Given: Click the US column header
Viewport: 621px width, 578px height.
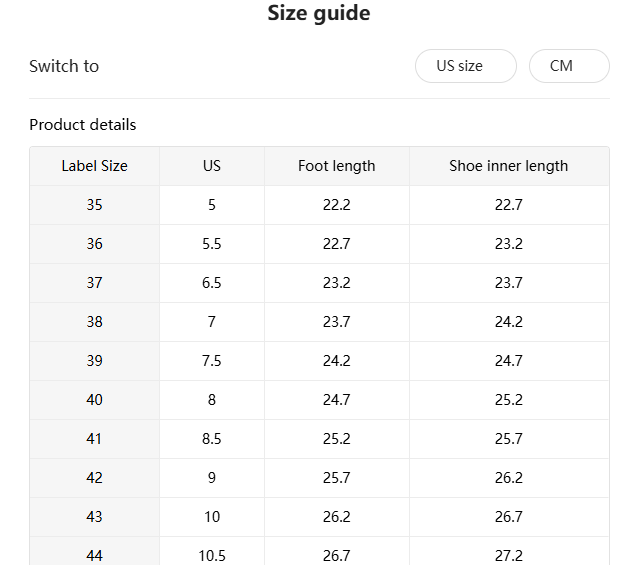Looking at the screenshot, I should pyautogui.click(x=211, y=166).
